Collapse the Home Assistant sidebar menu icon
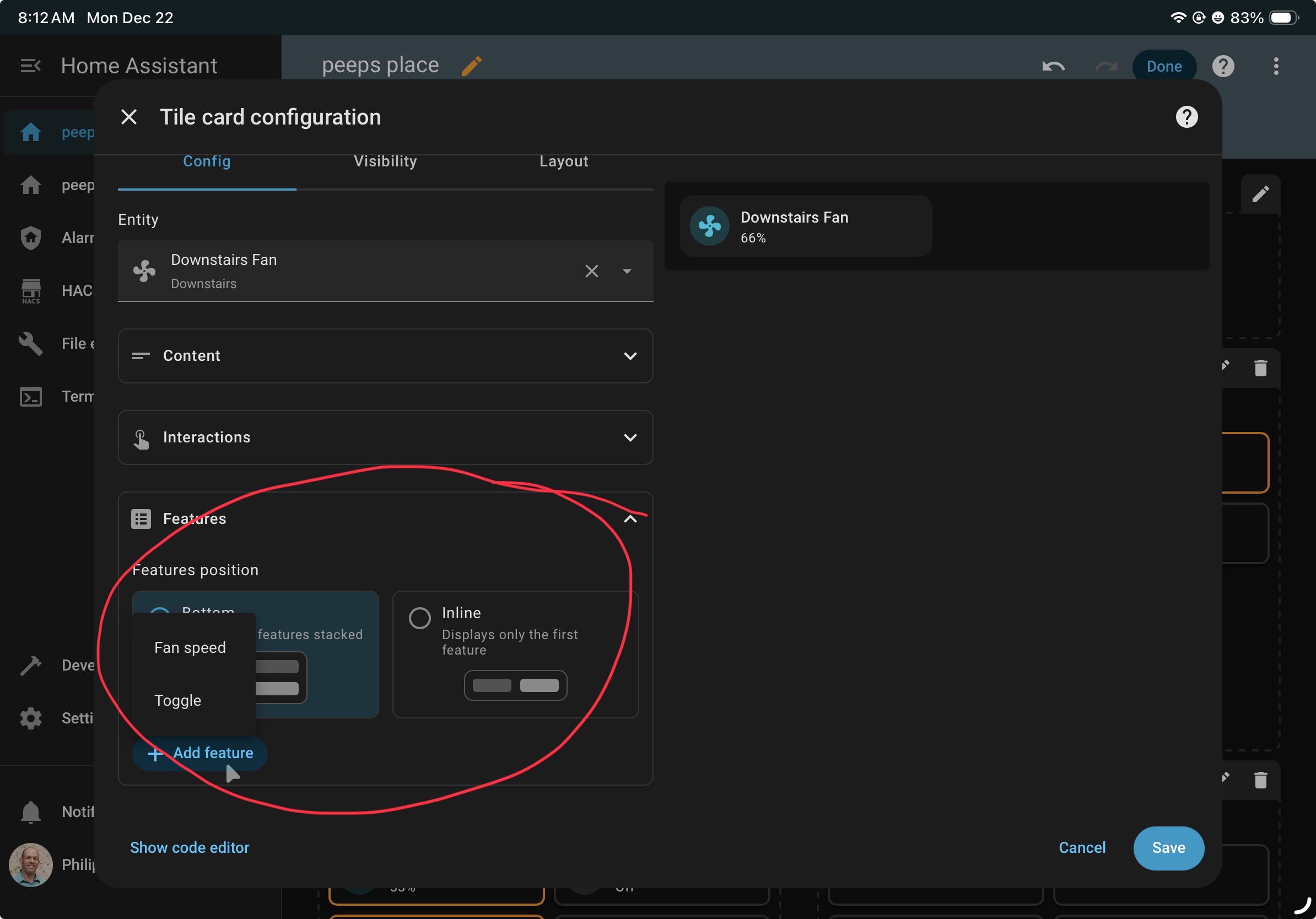 [x=30, y=66]
